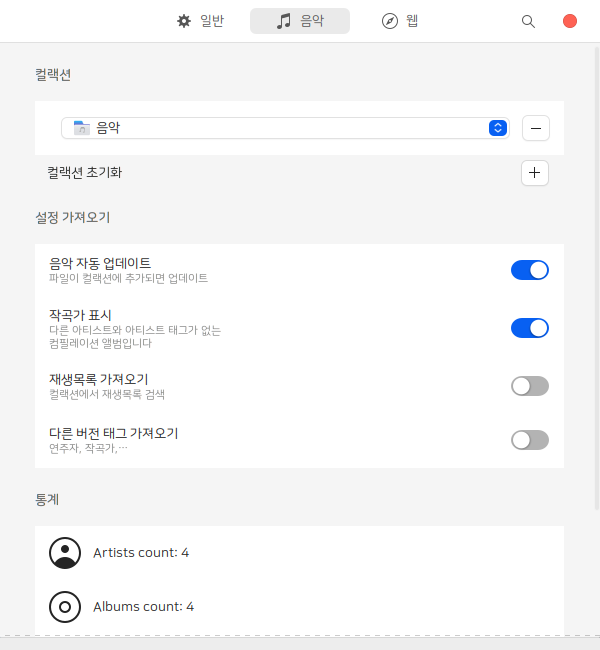Click the Artists count person icon
Viewport: 600px width, 650px height.
pyautogui.click(x=65, y=553)
